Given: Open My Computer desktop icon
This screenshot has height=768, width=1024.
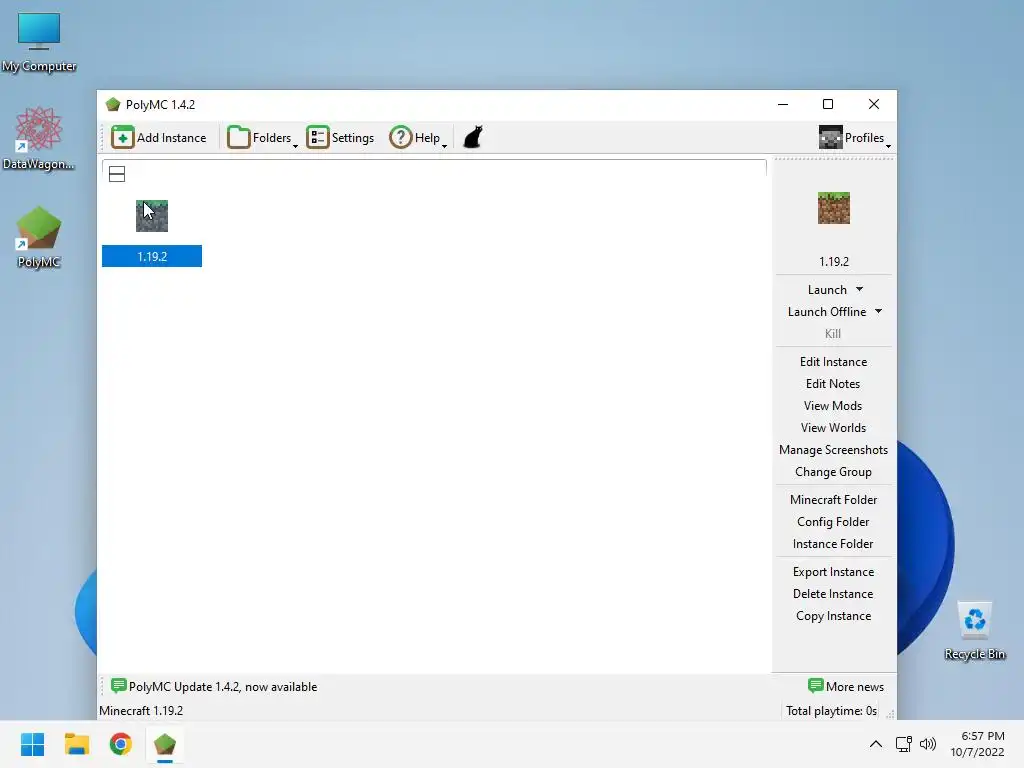Looking at the screenshot, I should (x=39, y=42).
